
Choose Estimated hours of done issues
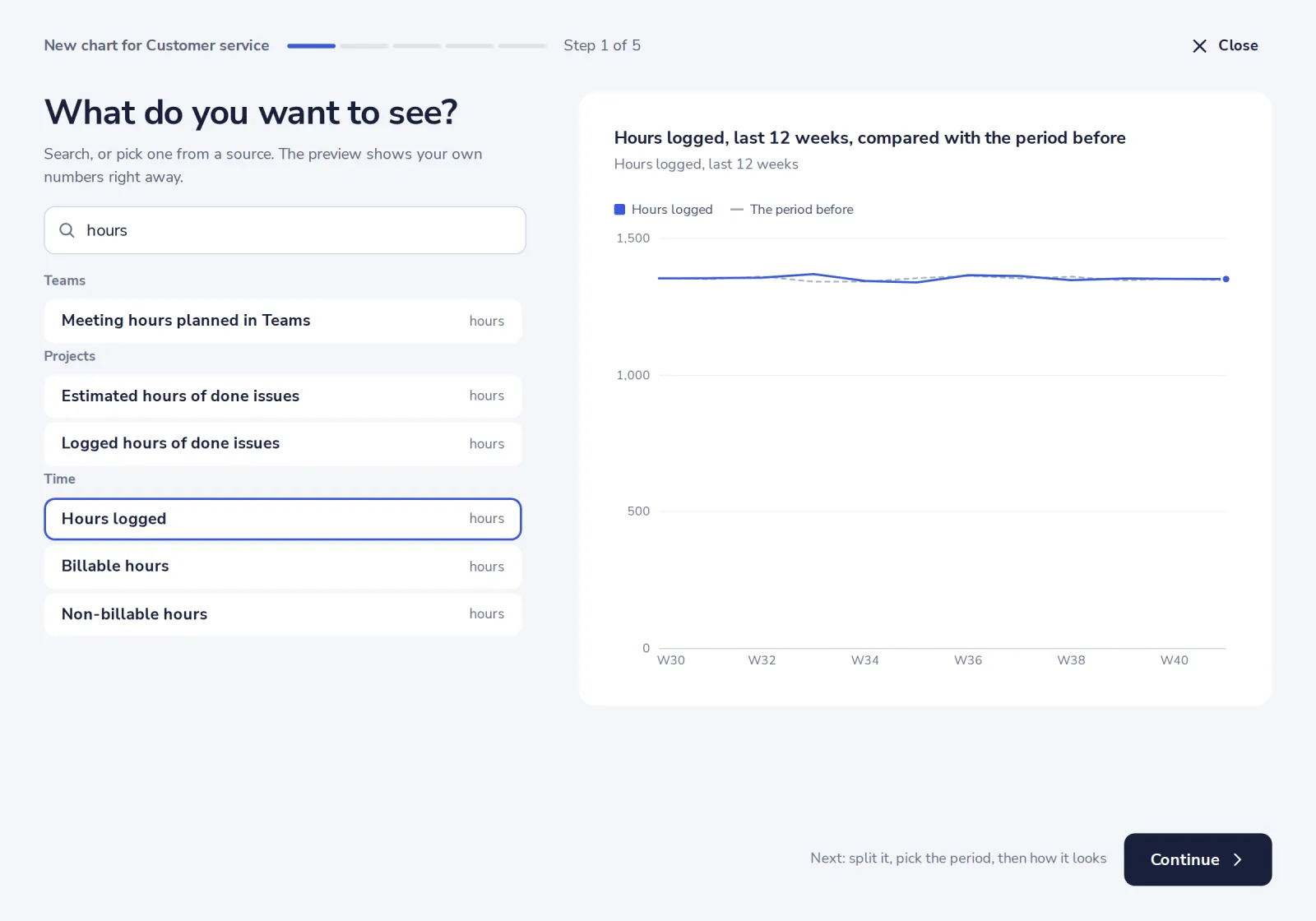[x=283, y=396]
